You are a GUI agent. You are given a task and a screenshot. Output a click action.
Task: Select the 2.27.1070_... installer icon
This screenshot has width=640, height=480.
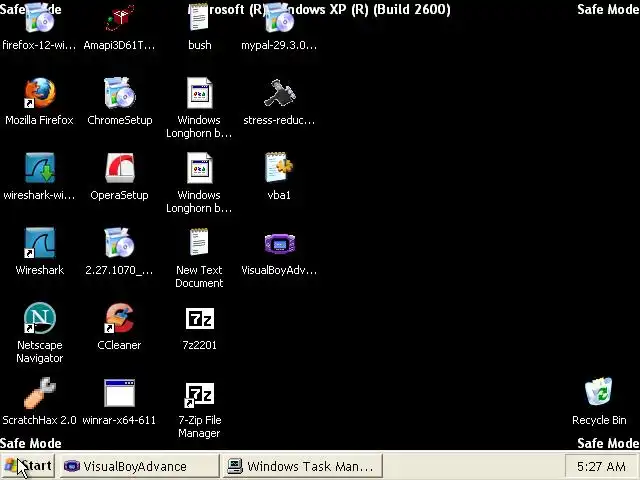click(x=119, y=243)
